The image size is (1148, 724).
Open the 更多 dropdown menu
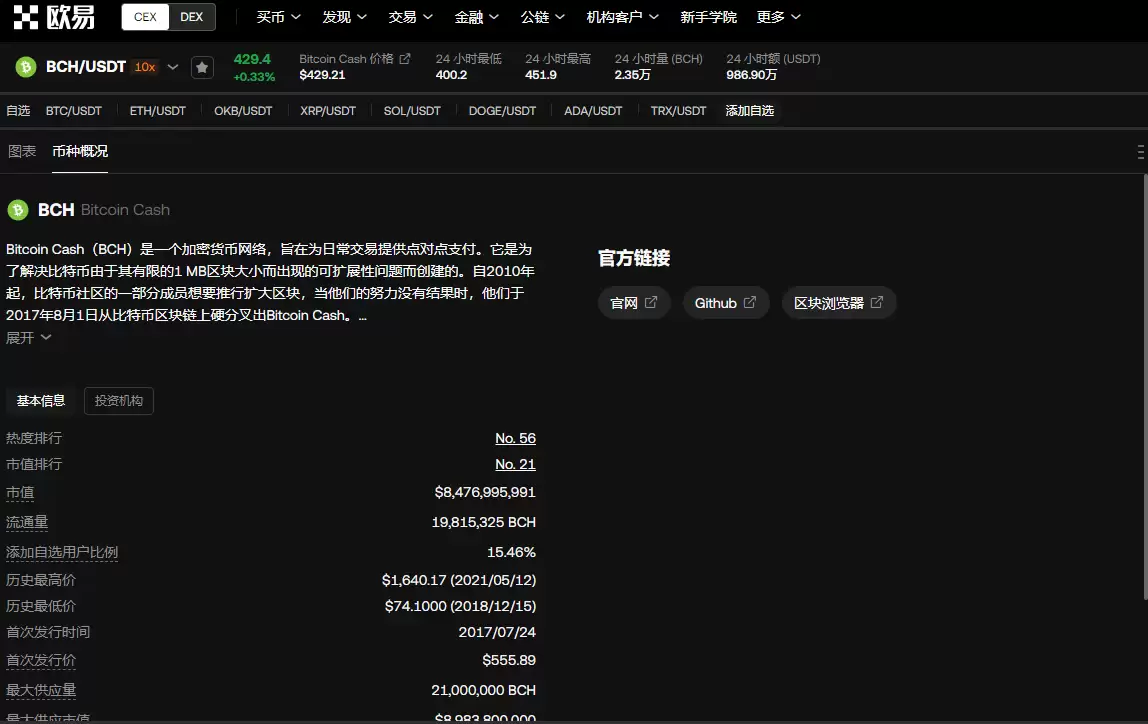778,17
